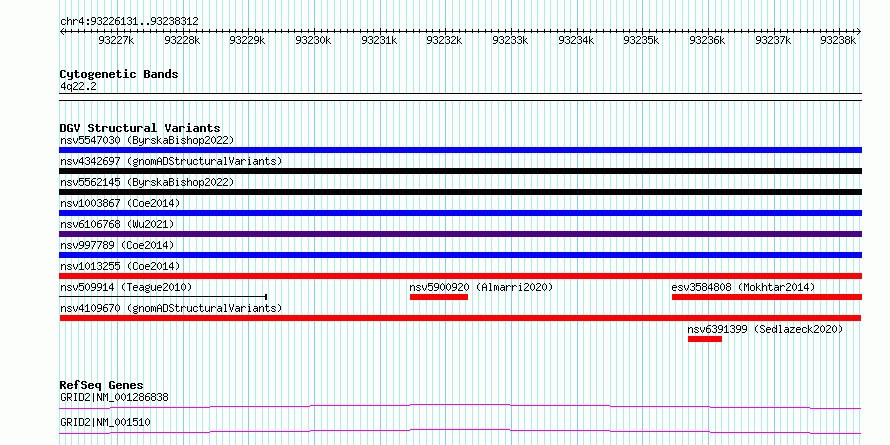Click the thin black line feature under nsv509914
Screen dimensions: 890x445
pos(163,296)
